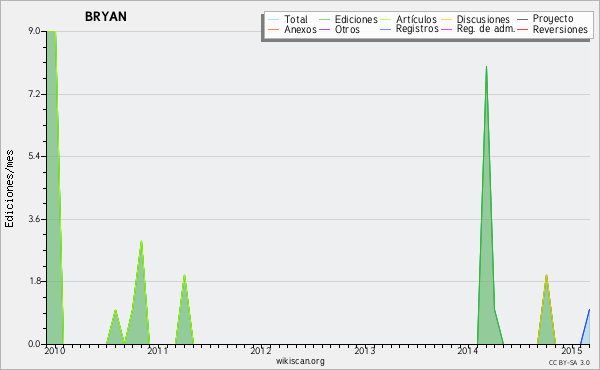The width and height of the screenshot is (600, 370).
Task: Select the Artículos legend entry
Action: (408, 19)
